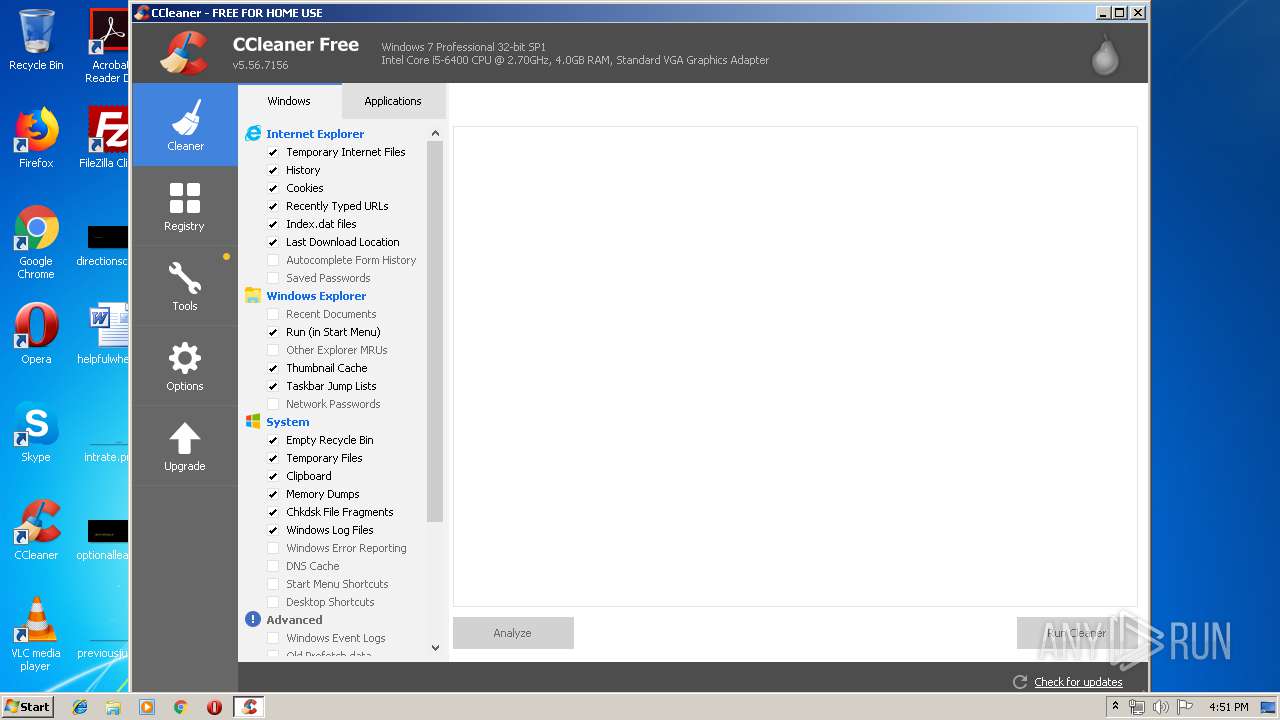Click the cleaner list scrollbar thumb
The image size is (1280, 720).
pos(435,331)
